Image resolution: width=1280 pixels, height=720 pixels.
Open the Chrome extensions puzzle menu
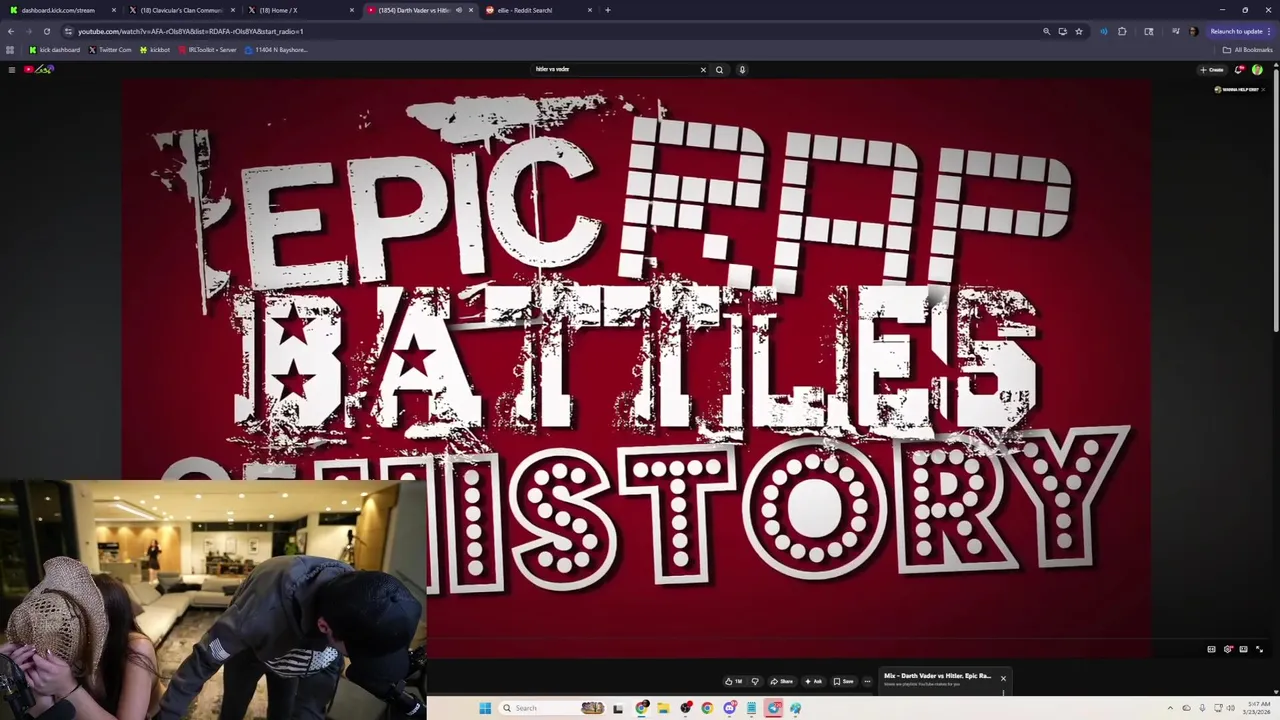click(1122, 31)
